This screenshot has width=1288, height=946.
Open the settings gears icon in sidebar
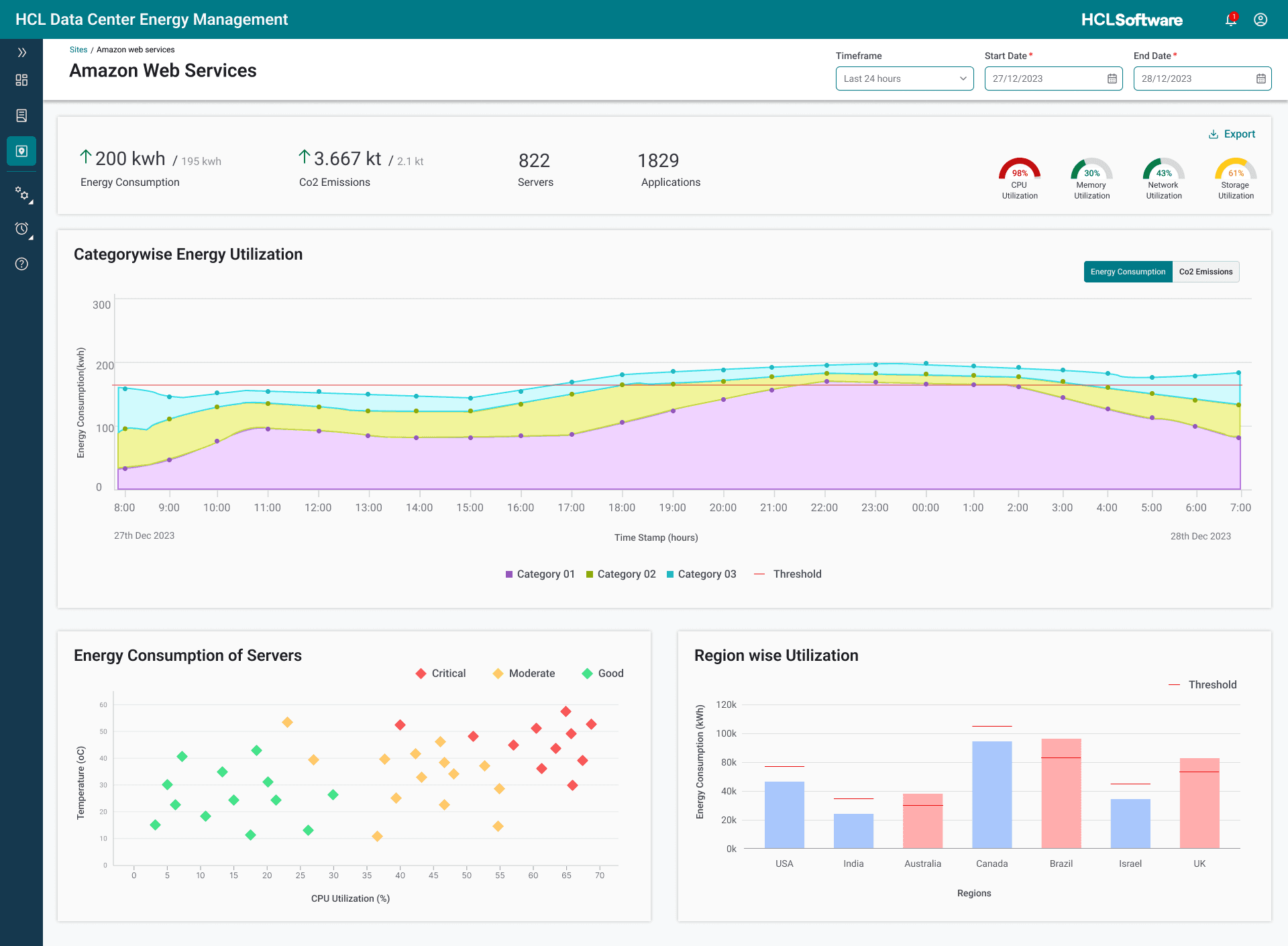tap(22, 194)
